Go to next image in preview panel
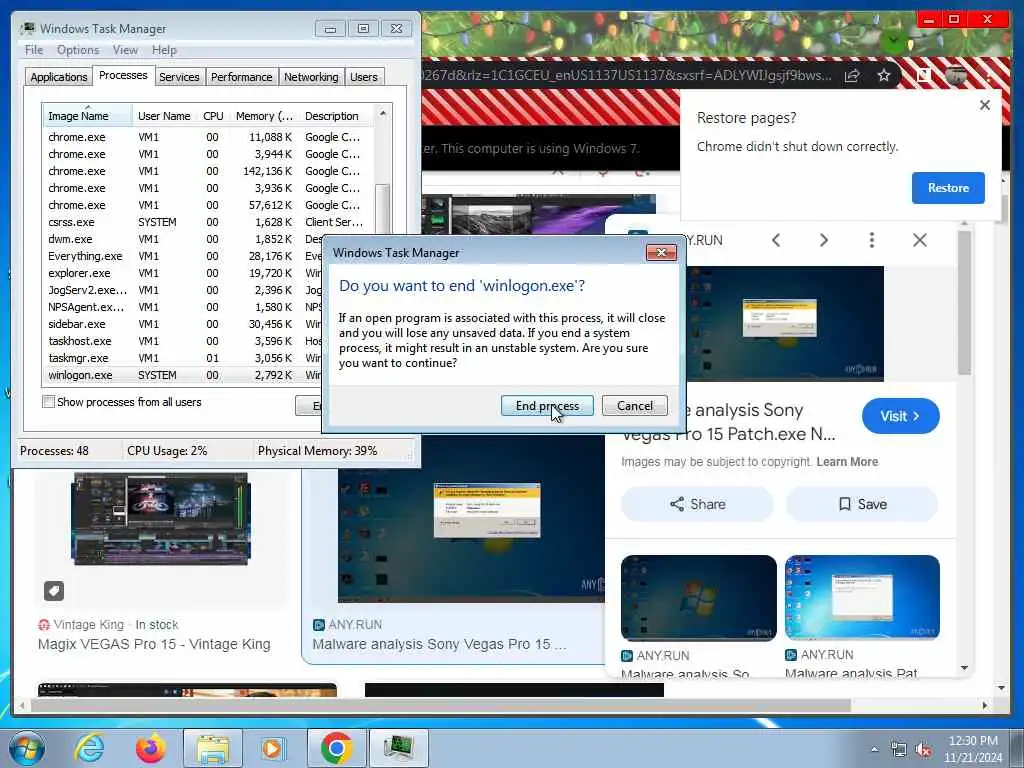The height and width of the screenshot is (768, 1024). 824,240
